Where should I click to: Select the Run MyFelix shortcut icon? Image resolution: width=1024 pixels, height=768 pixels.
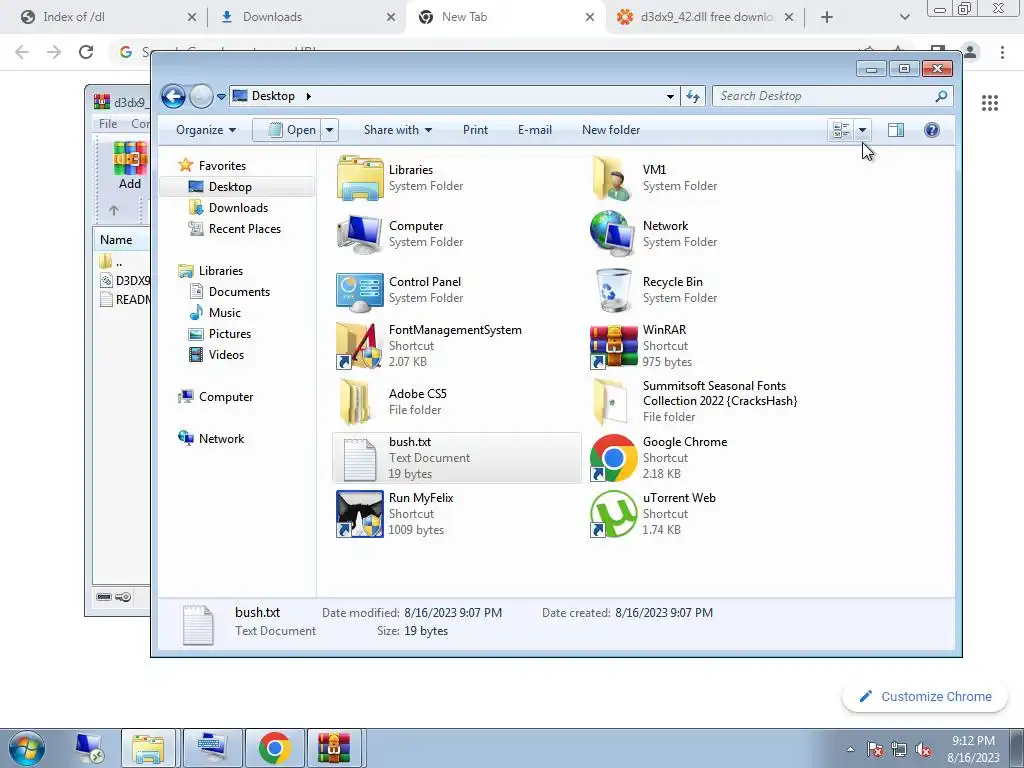tap(360, 514)
